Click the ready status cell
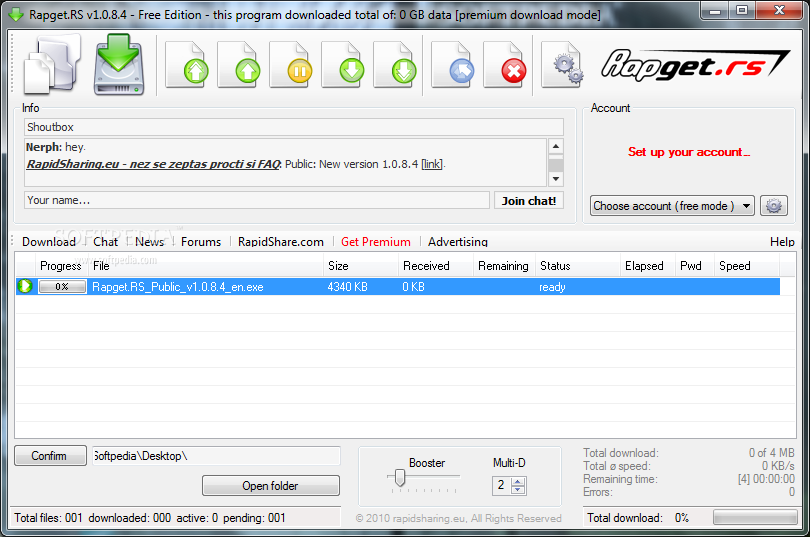 click(552, 287)
